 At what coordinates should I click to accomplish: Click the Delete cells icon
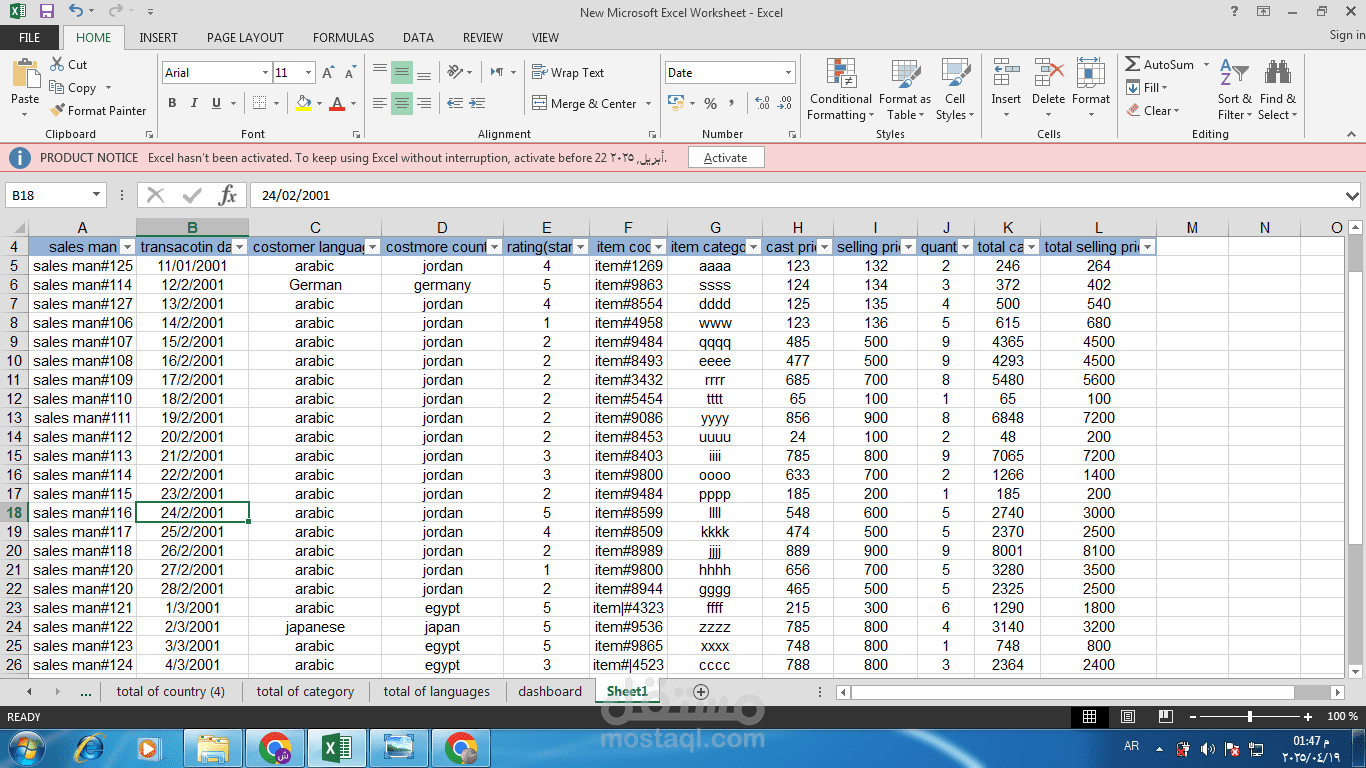pos(1048,74)
